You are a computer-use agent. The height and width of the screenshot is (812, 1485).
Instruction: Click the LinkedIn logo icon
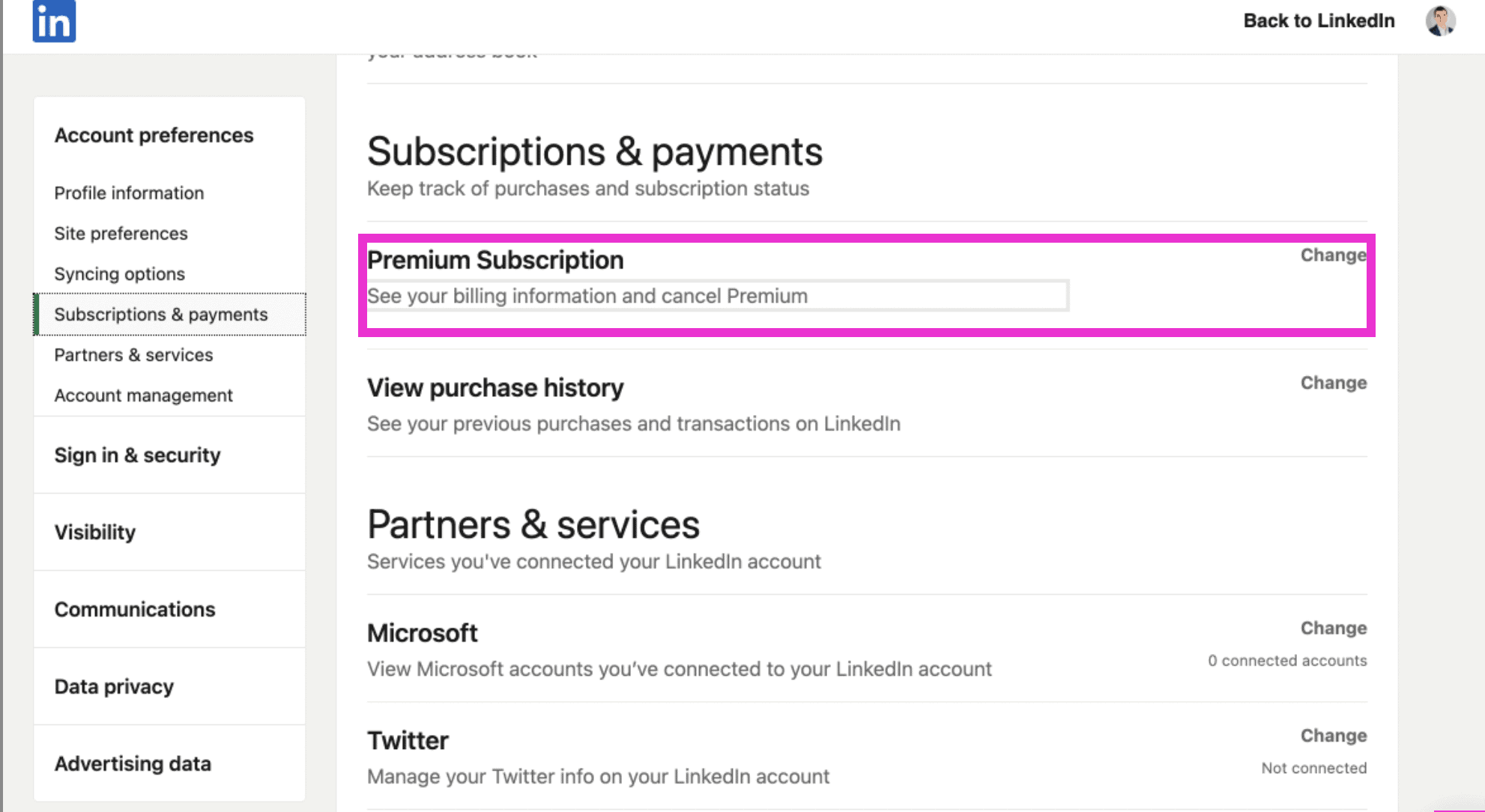[54, 21]
